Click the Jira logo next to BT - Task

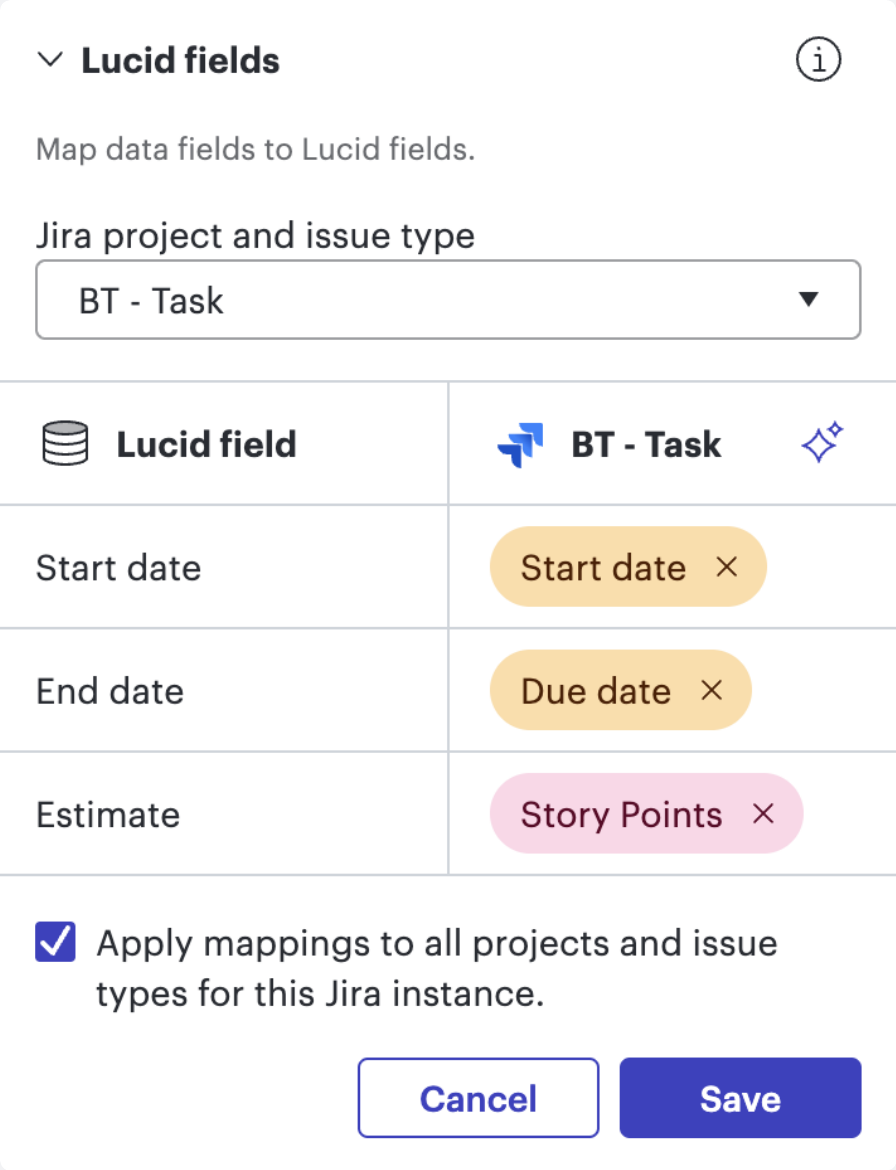519,443
